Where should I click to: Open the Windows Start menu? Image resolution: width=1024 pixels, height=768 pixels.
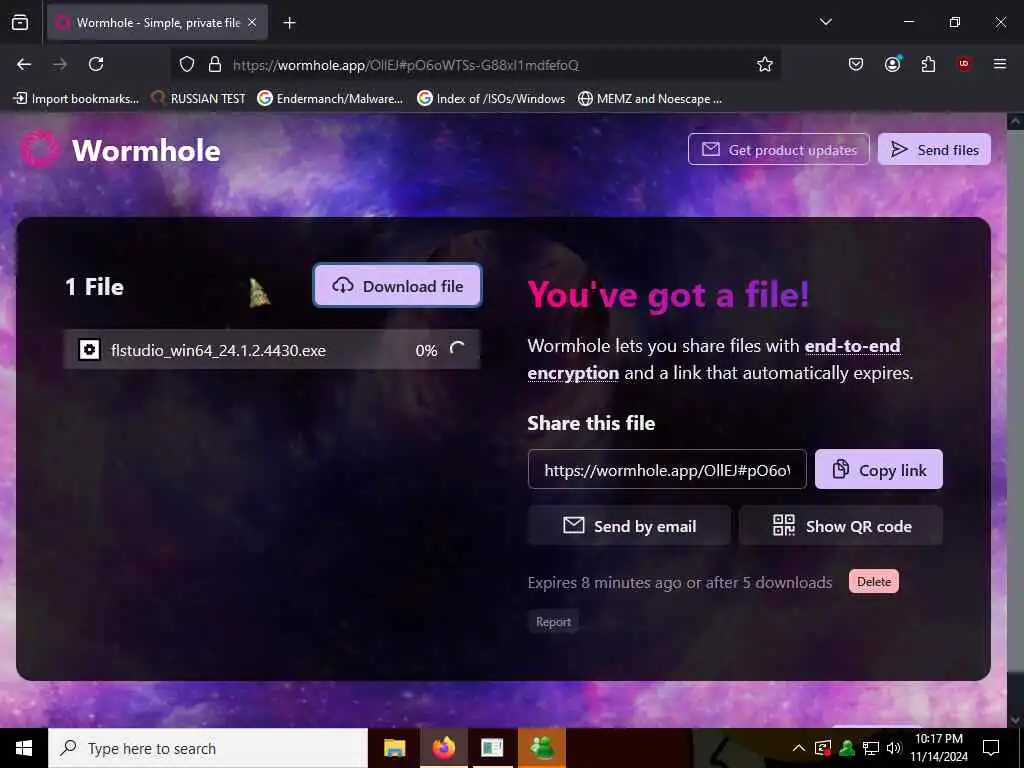tap(24, 748)
